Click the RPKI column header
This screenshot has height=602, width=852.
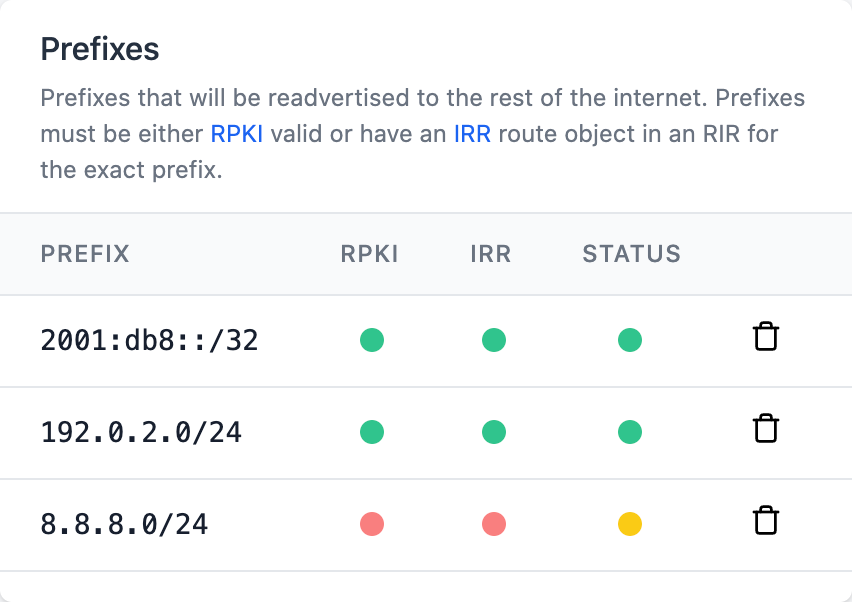(369, 254)
